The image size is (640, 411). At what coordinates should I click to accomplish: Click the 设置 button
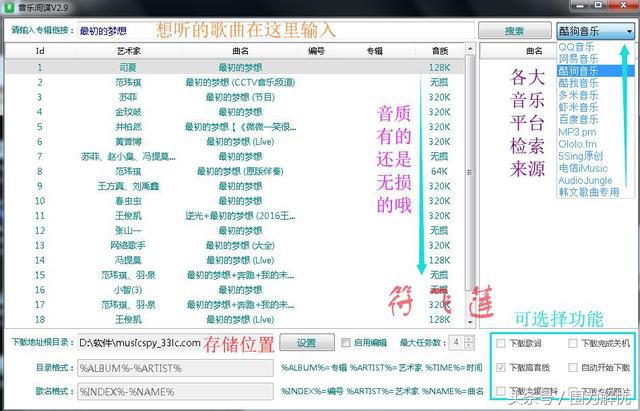(307, 343)
